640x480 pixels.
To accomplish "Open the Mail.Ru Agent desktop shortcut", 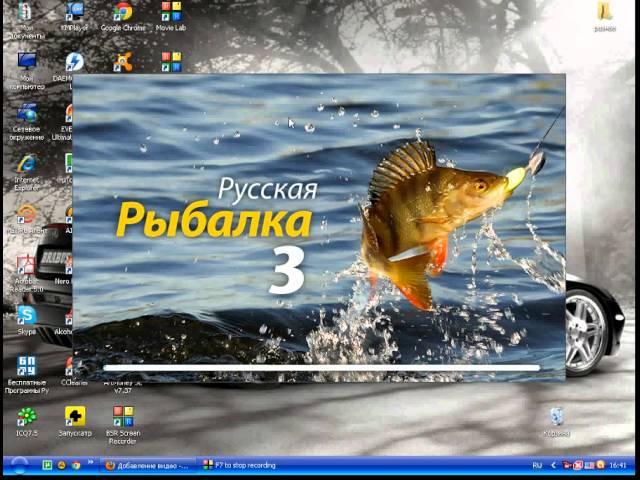I will point(27,219).
